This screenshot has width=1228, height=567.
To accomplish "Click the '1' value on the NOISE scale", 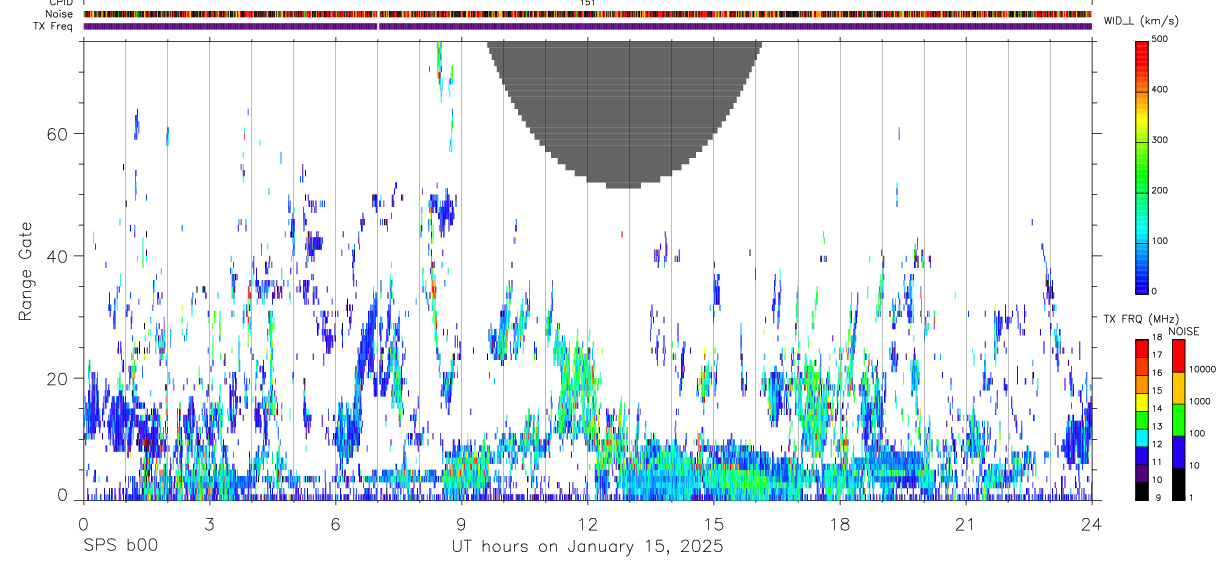I will 1191,498.
